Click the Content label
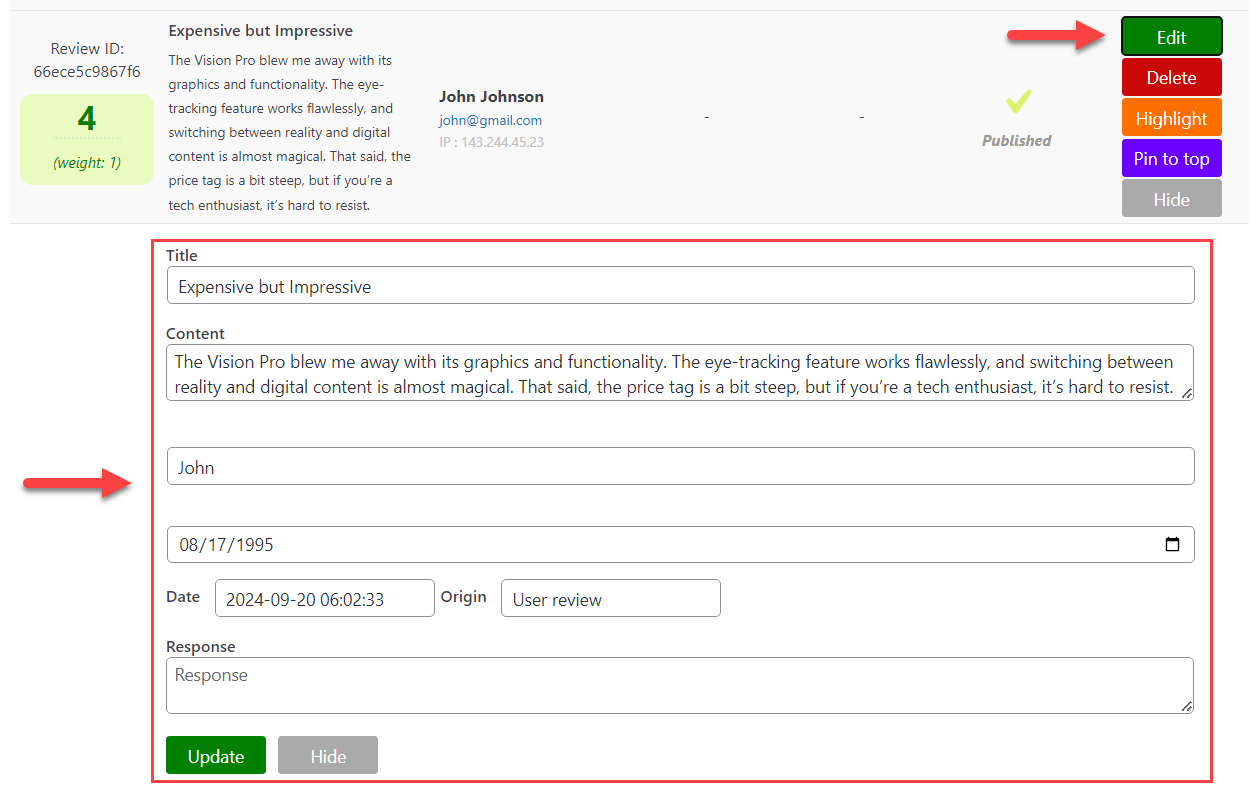This screenshot has width=1260, height=790. point(196,334)
